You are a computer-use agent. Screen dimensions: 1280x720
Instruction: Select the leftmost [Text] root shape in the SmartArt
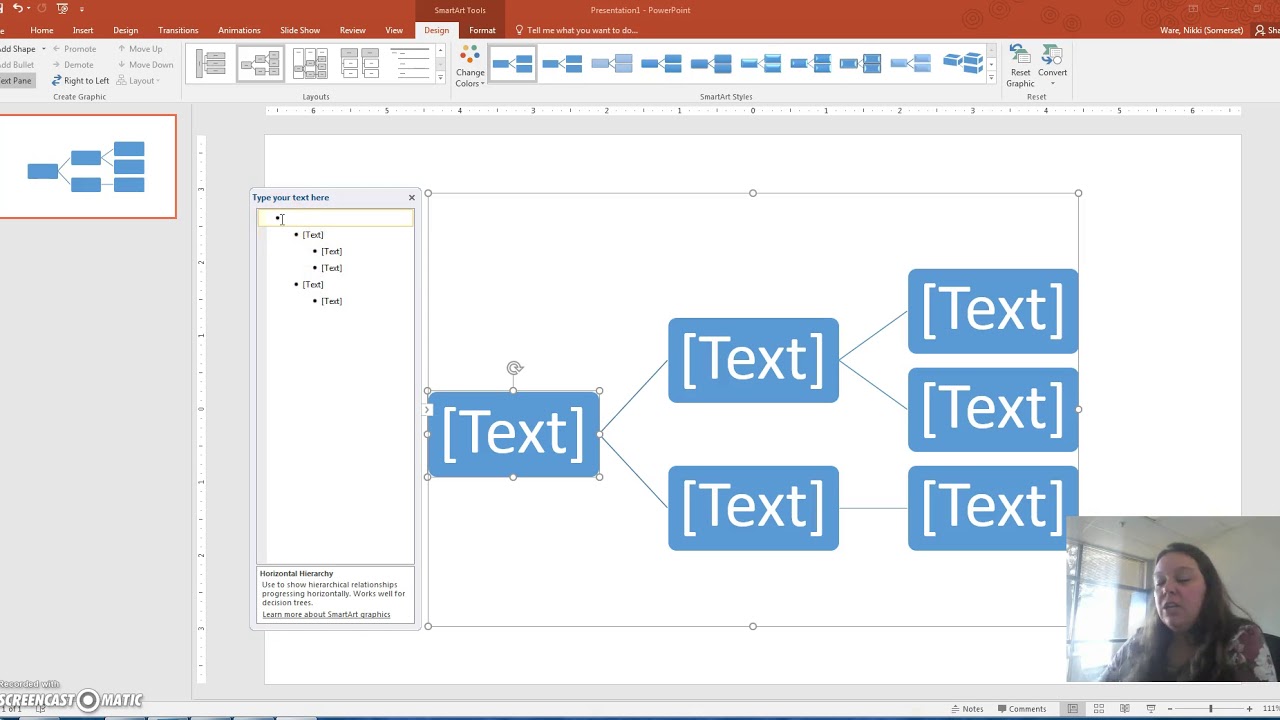click(x=513, y=434)
